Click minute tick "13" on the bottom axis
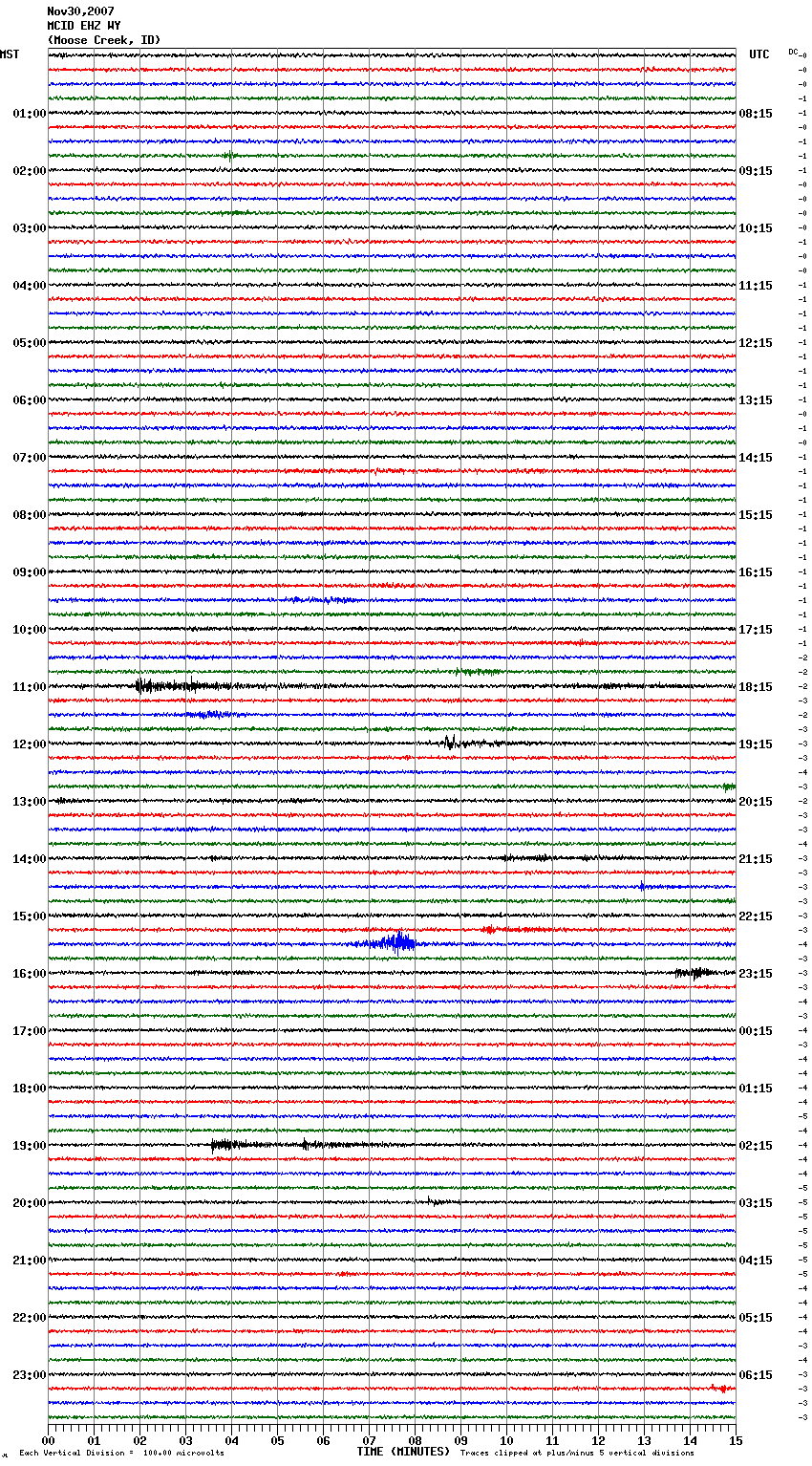The height and width of the screenshot is (1466, 812). tap(644, 1440)
